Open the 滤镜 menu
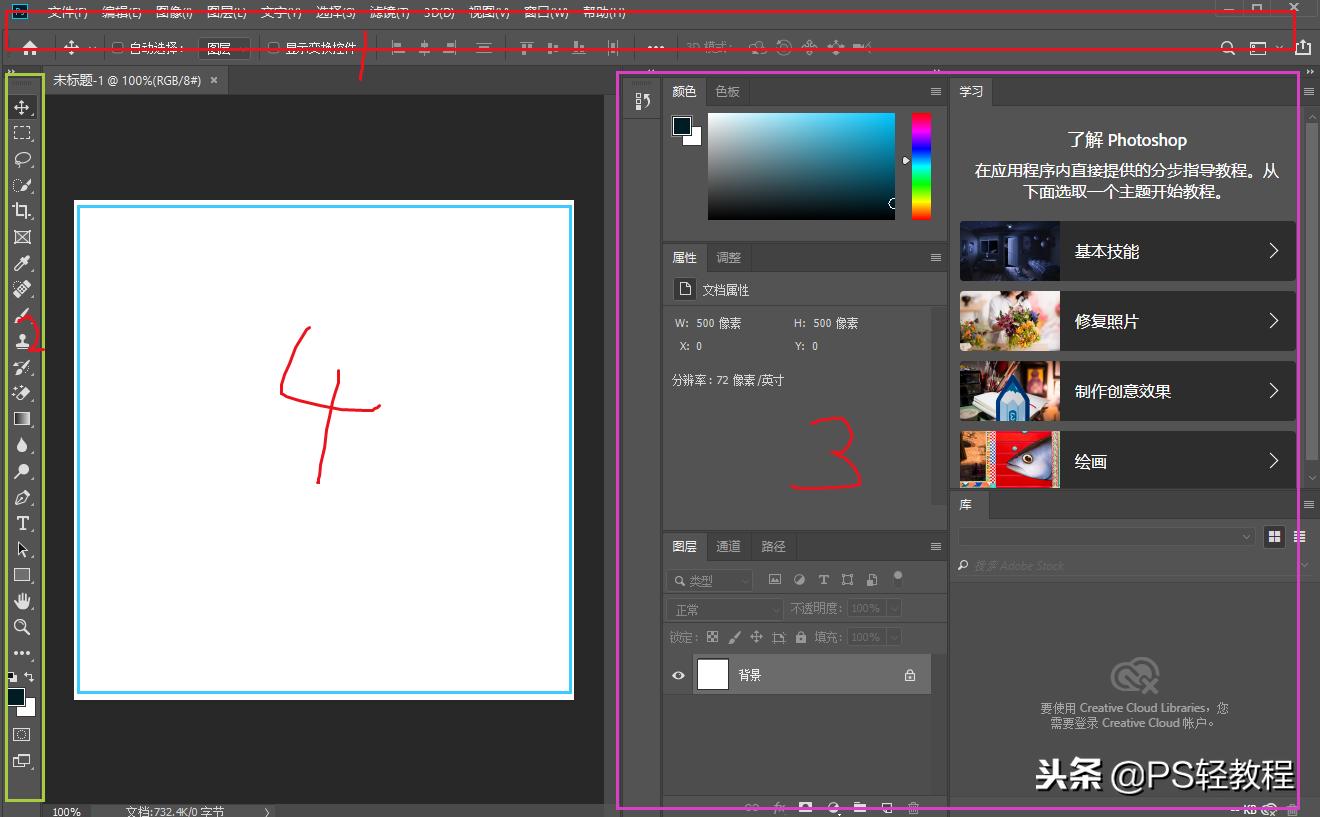1320x817 pixels. 390,12
